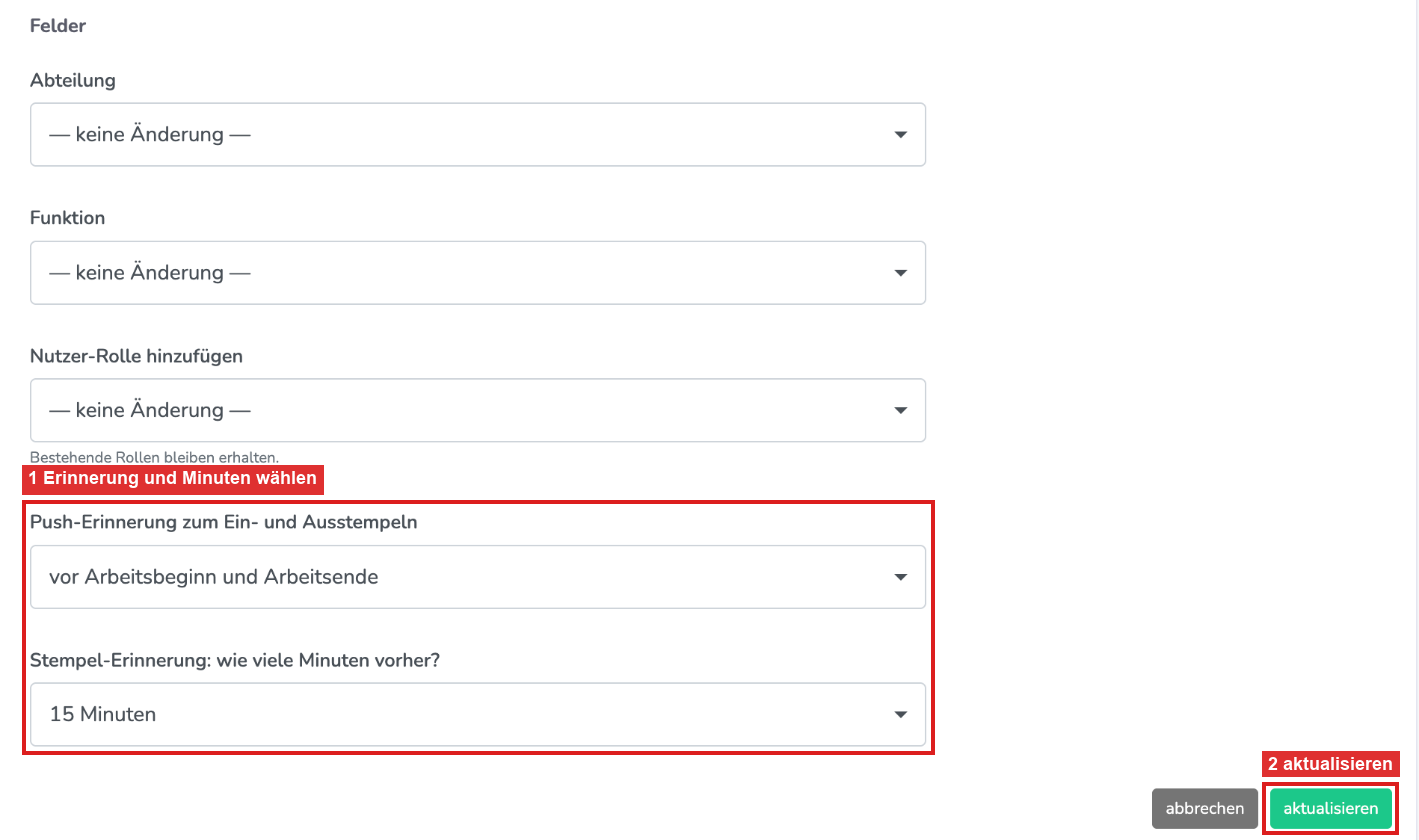Screen dimensions: 1419x840
Task: Click the 'Bestehende Rollen bleiben erhalten' hint text
Action: (155, 457)
